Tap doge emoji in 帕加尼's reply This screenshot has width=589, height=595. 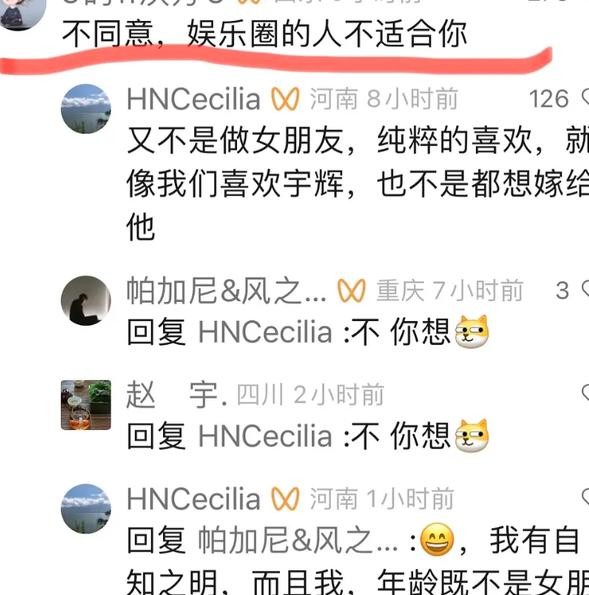pyautogui.click(x=472, y=332)
